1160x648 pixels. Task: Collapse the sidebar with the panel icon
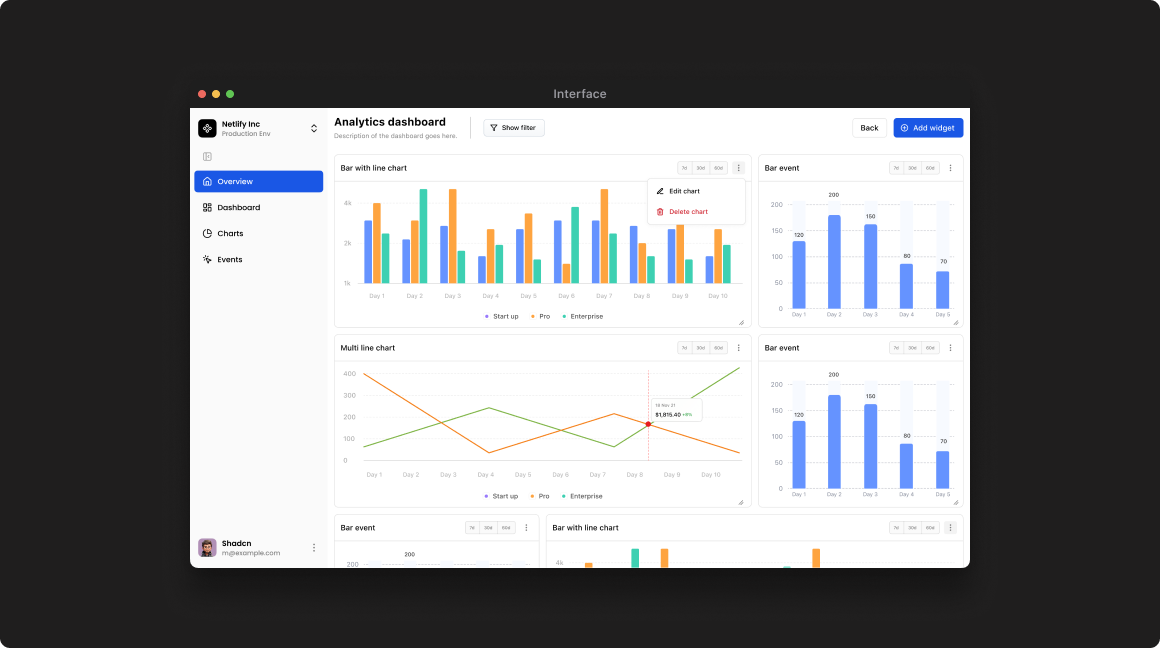coord(207,156)
